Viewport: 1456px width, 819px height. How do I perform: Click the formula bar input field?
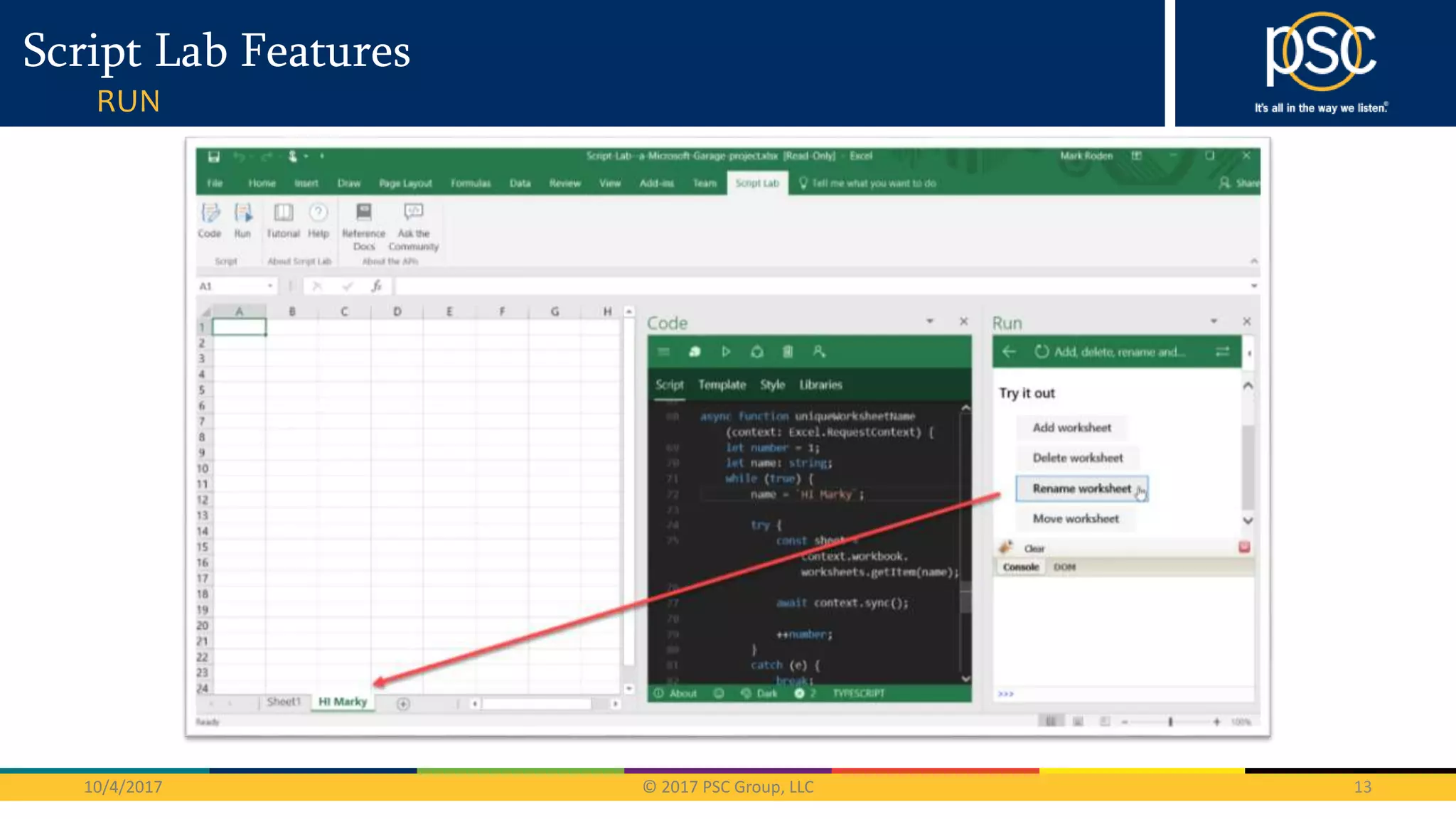pyautogui.click(x=818, y=287)
